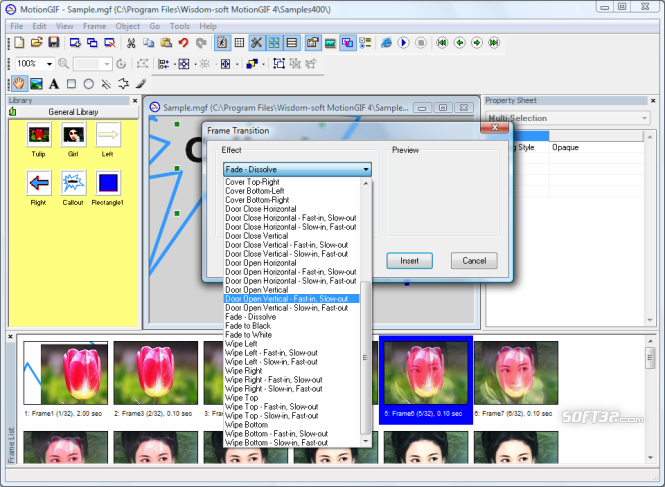Choose Wipe Left from the effect list
The height and width of the screenshot is (487, 665).
(292, 344)
